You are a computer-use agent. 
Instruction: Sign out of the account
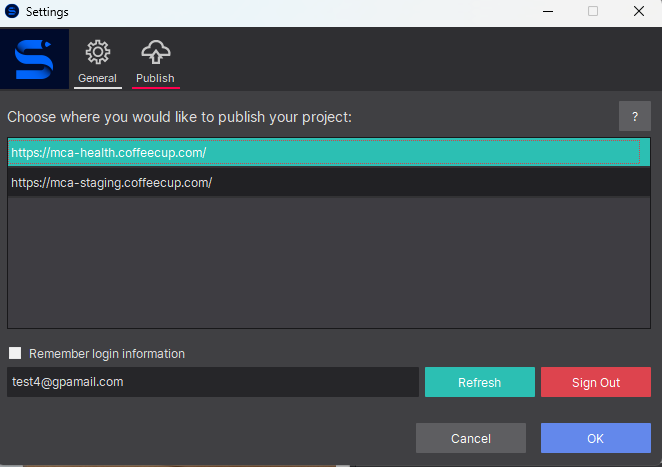click(596, 382)
